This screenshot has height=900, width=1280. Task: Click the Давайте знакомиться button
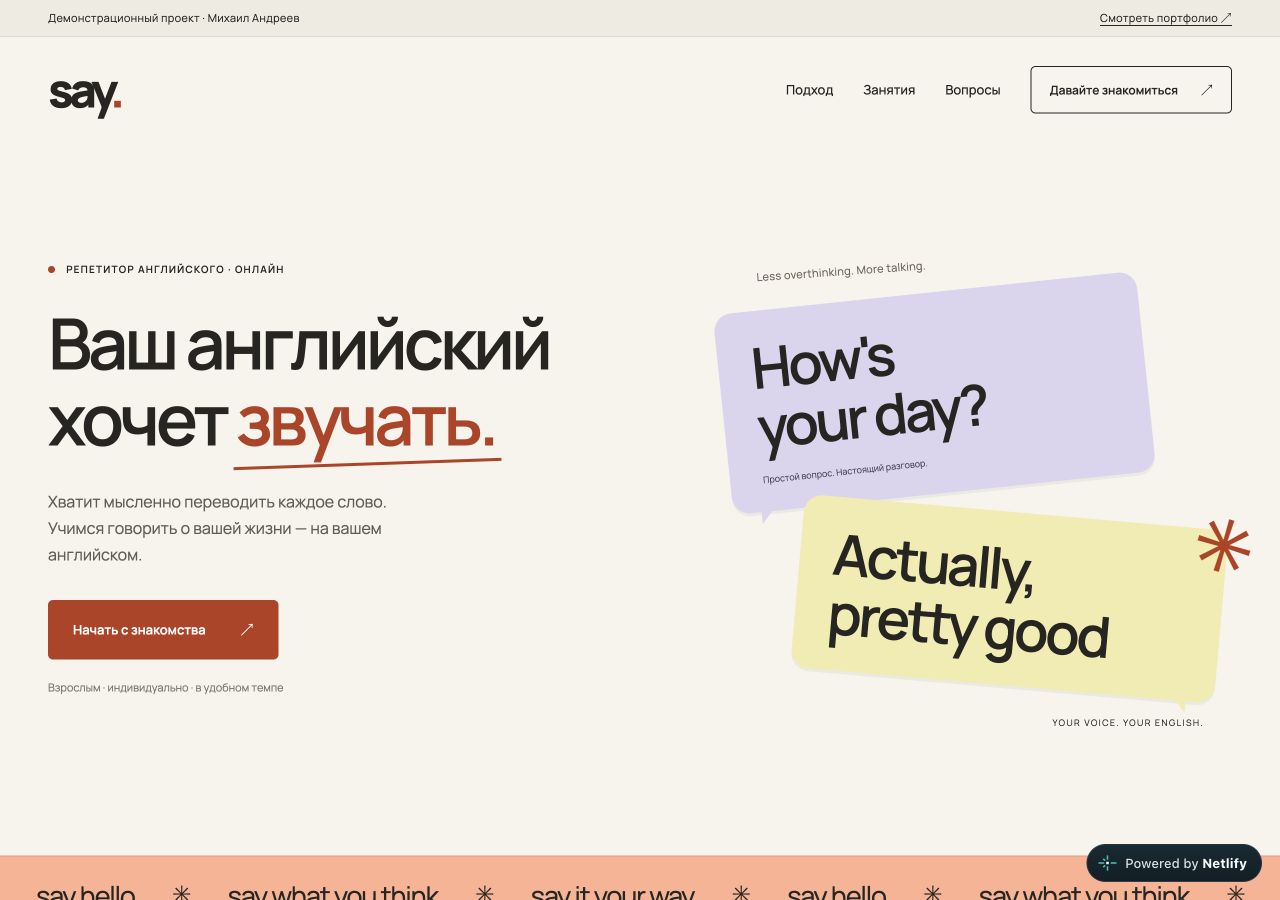click(x=1131, y=90)
